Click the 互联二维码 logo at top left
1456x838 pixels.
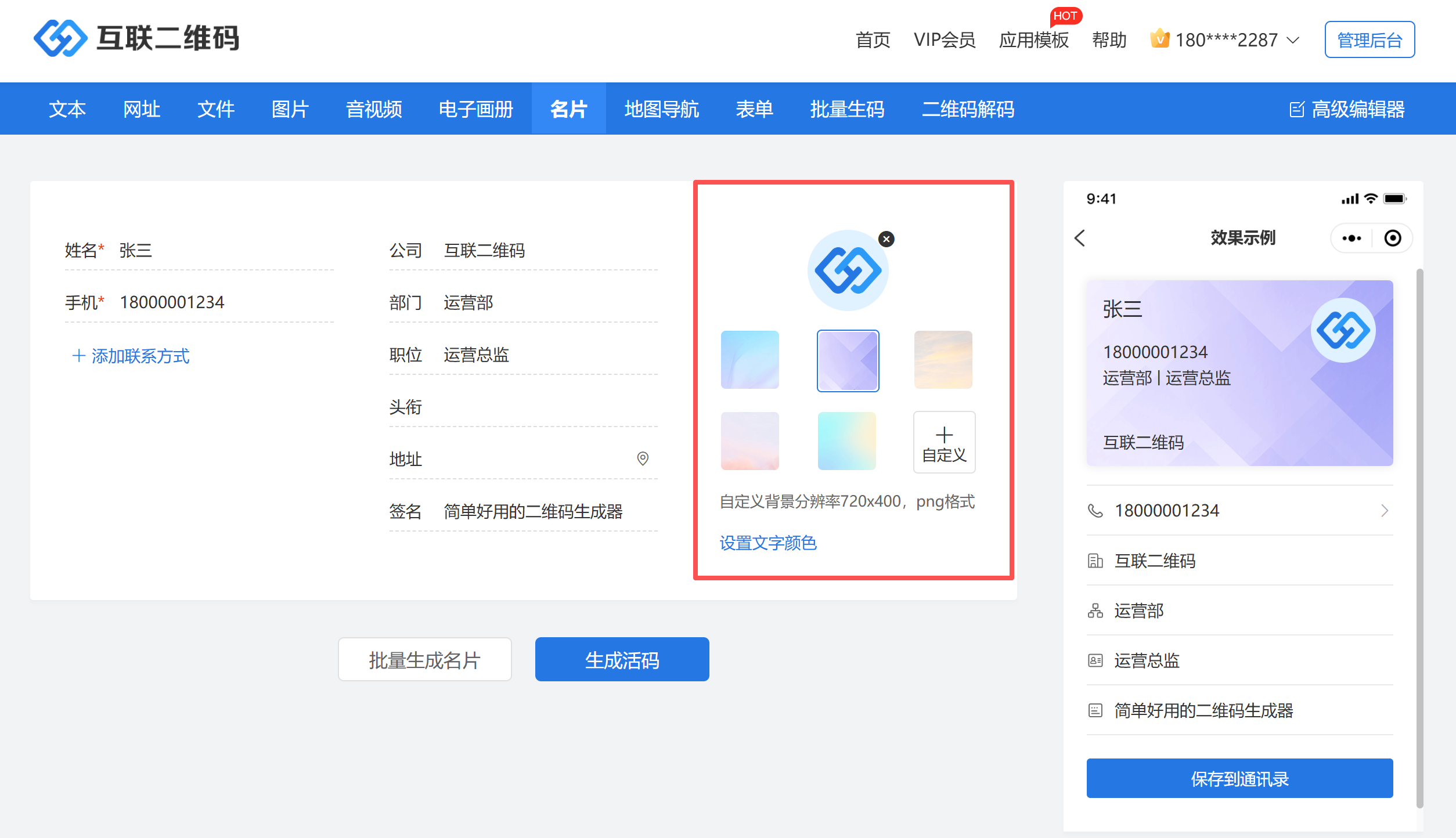136,38
